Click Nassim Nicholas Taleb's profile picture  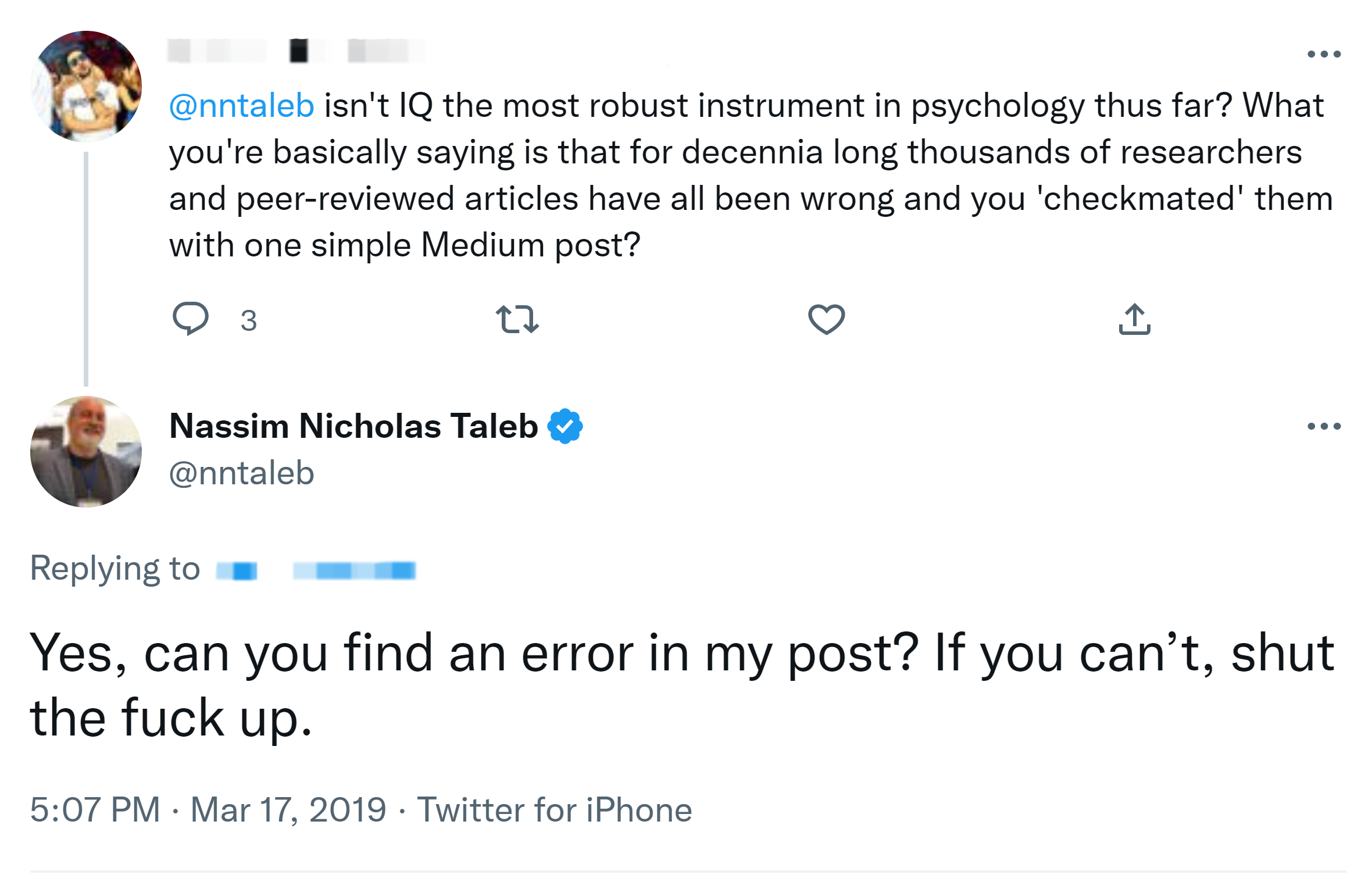point(86,451)
